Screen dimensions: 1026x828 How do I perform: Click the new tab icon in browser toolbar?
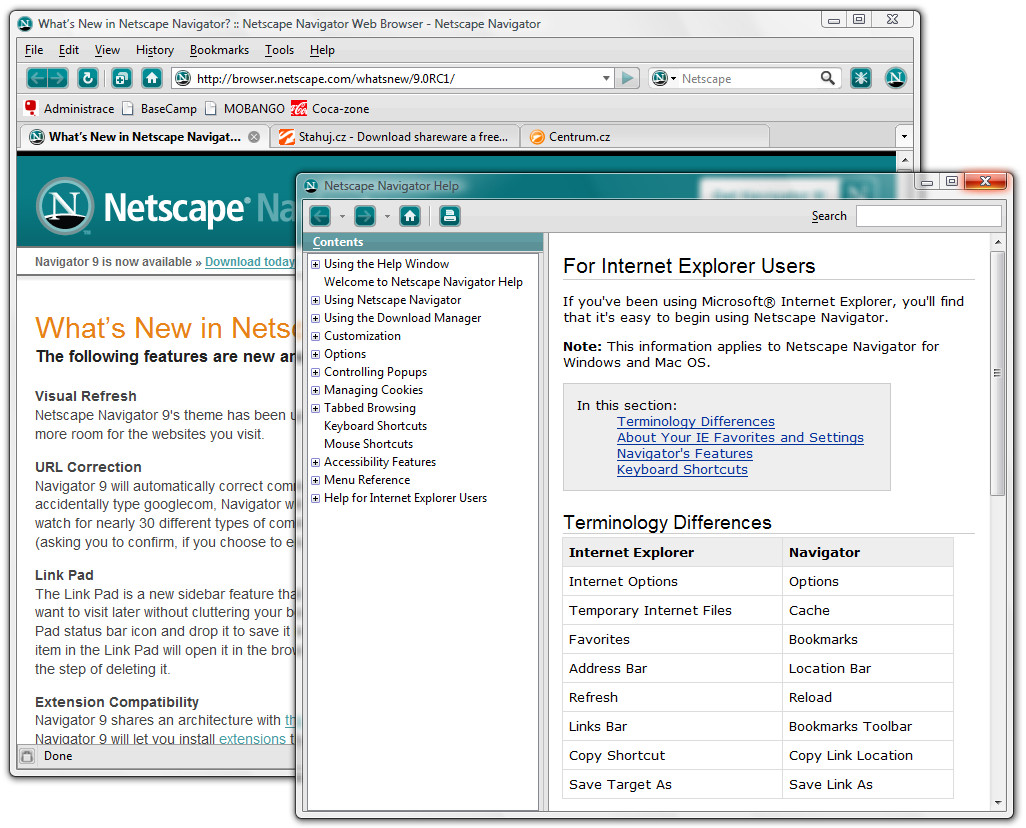(x=121, y=79)
